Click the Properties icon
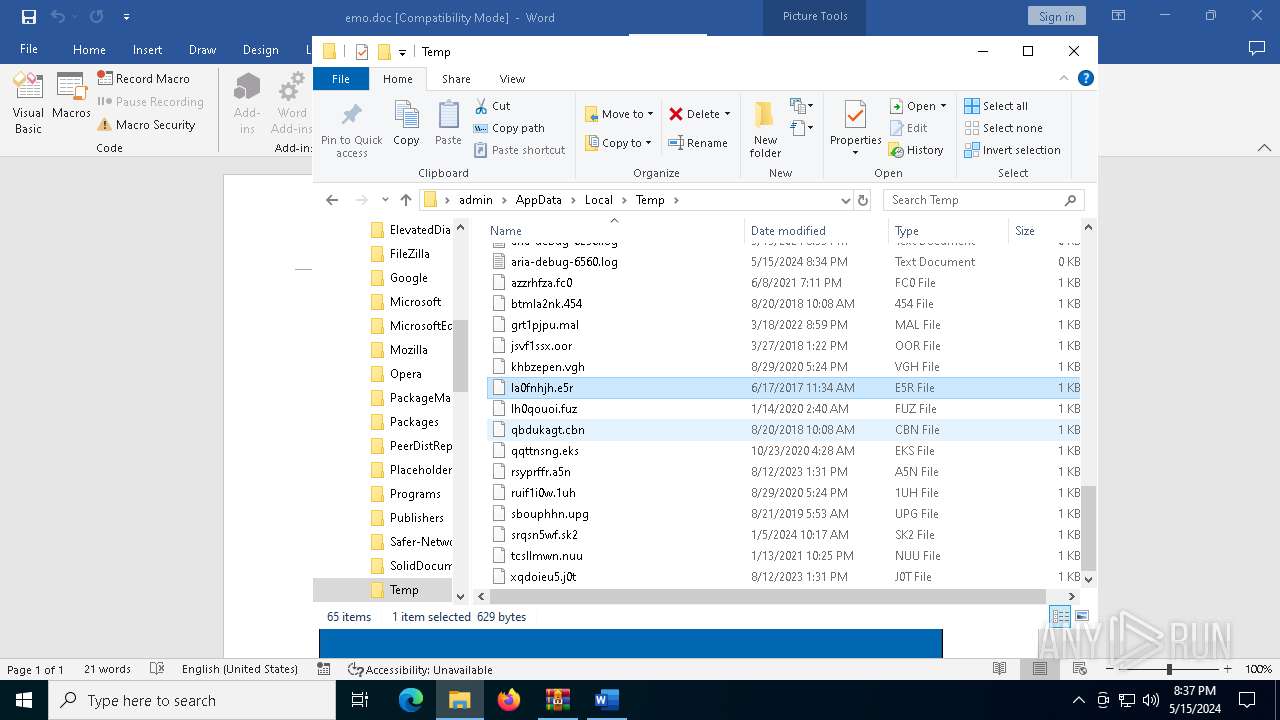 [x=855, y=113]
